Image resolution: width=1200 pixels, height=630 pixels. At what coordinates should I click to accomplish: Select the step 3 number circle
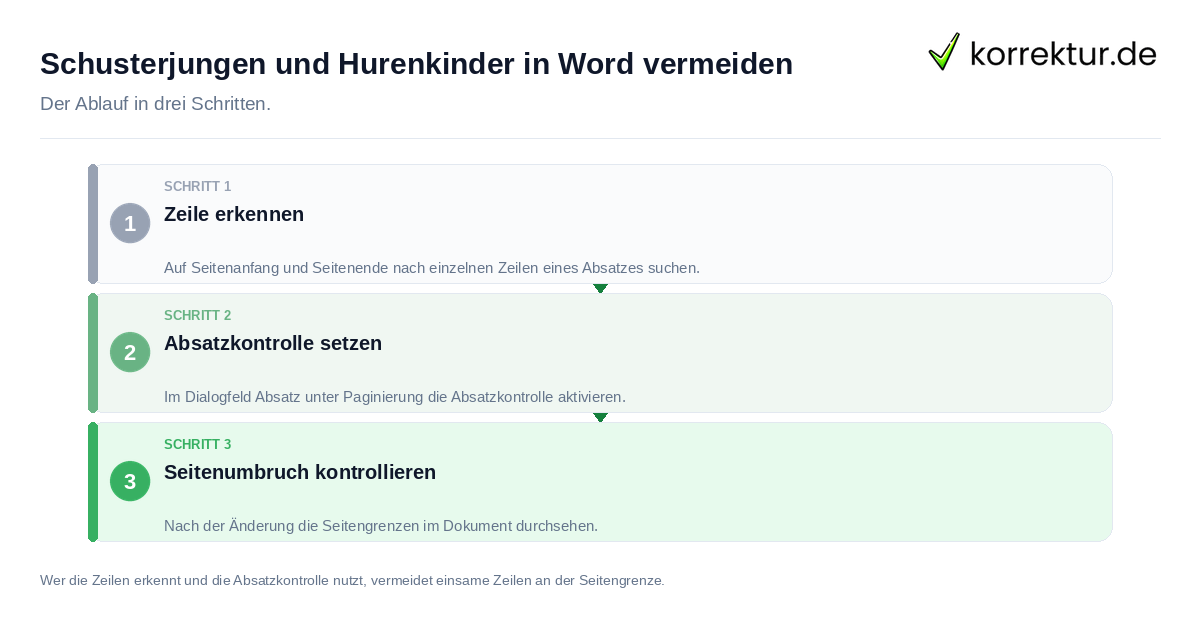[x=130, y=481]
